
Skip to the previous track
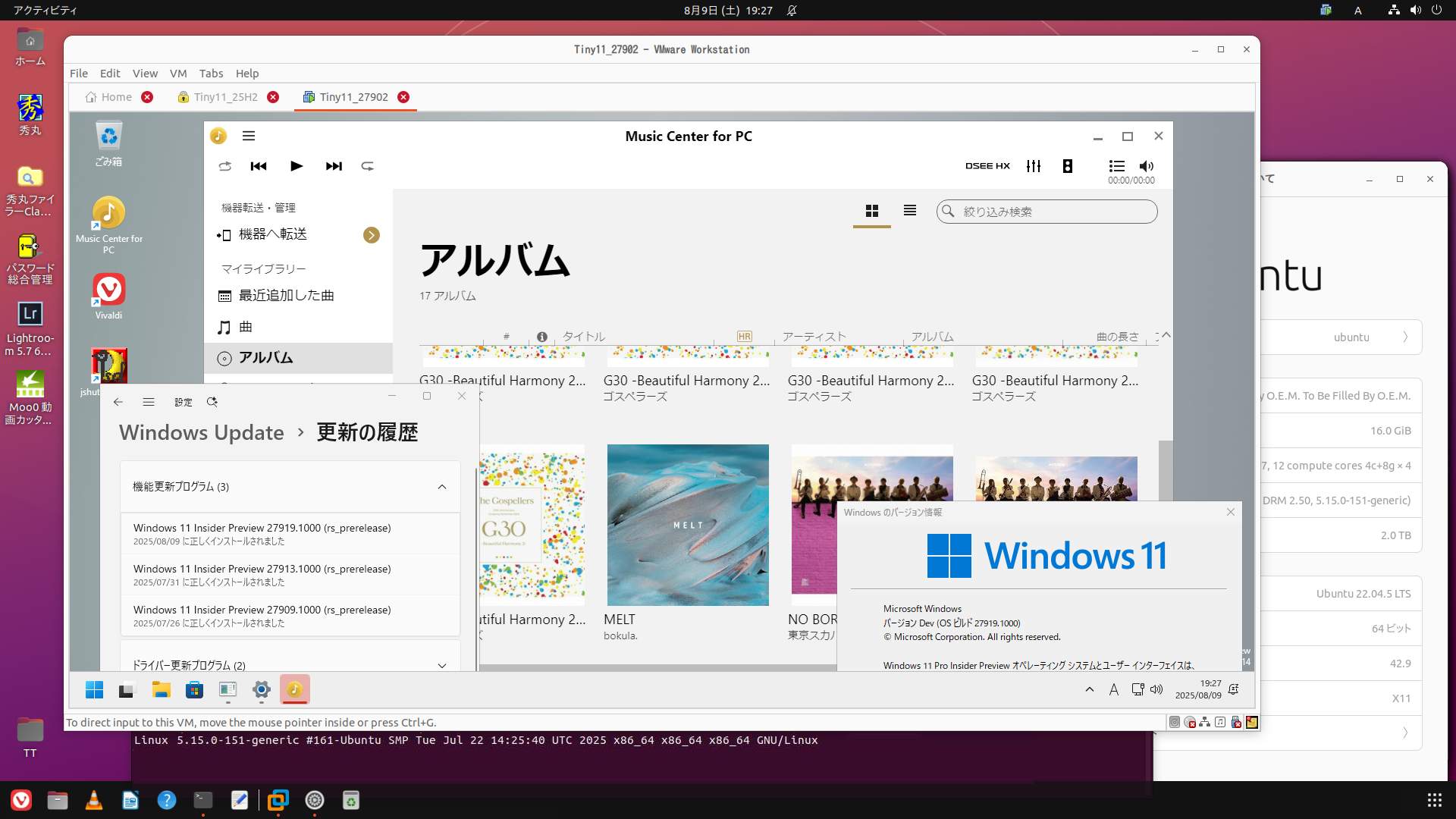(259, 166)
